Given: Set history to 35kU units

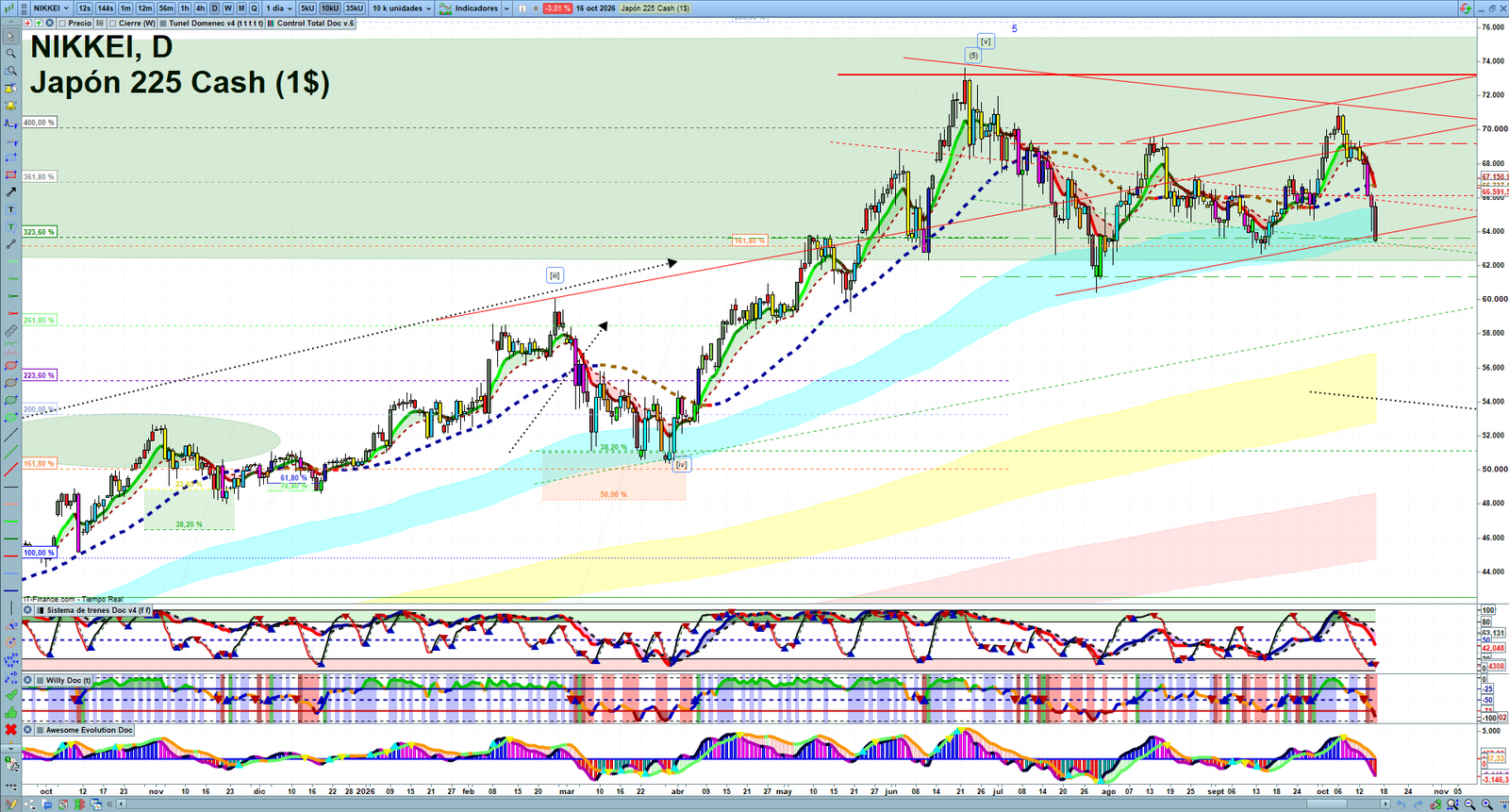Looking at the screenshot, I should pos(354,8).
